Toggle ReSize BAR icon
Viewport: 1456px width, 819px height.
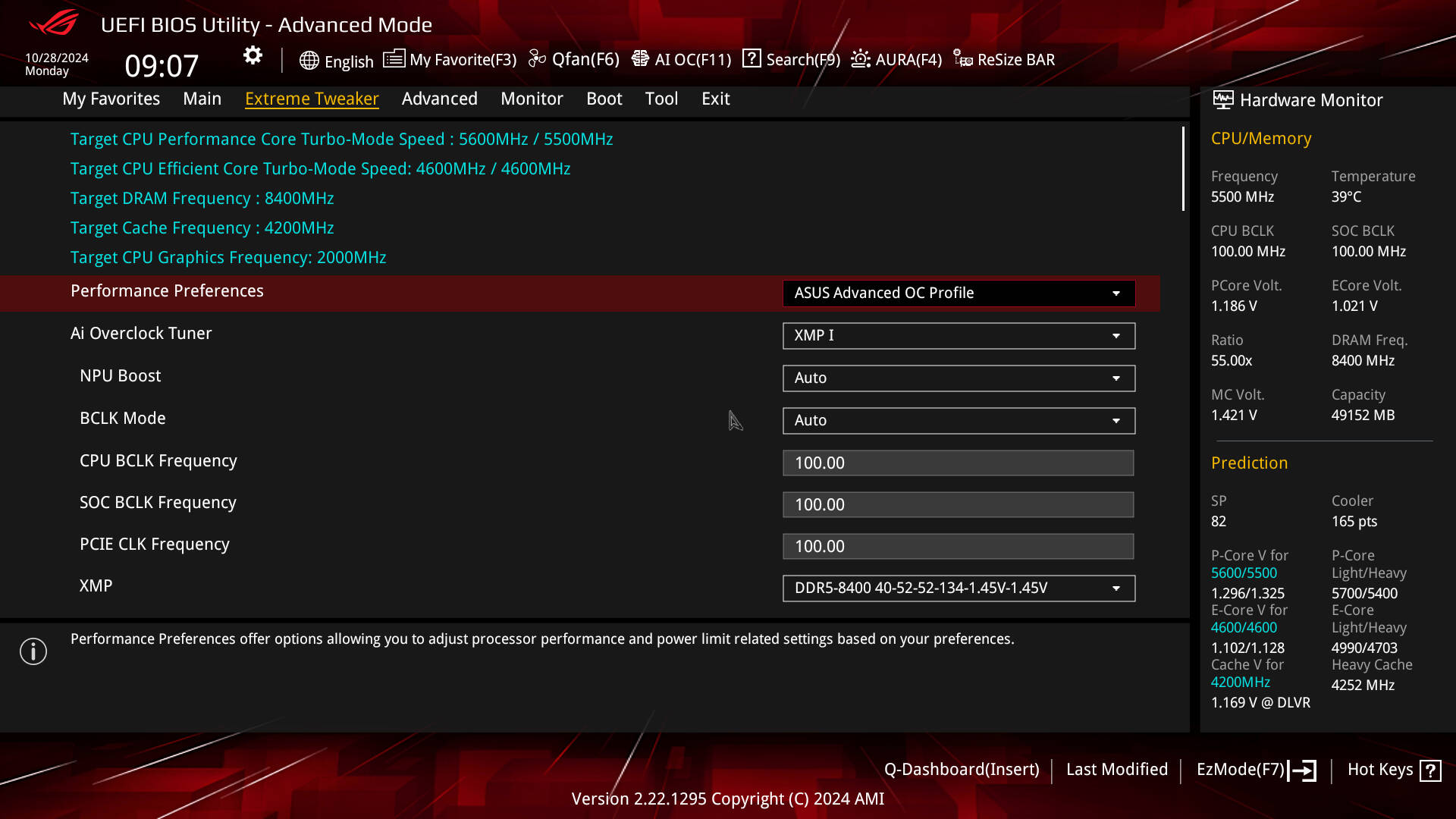click(963, 59)
